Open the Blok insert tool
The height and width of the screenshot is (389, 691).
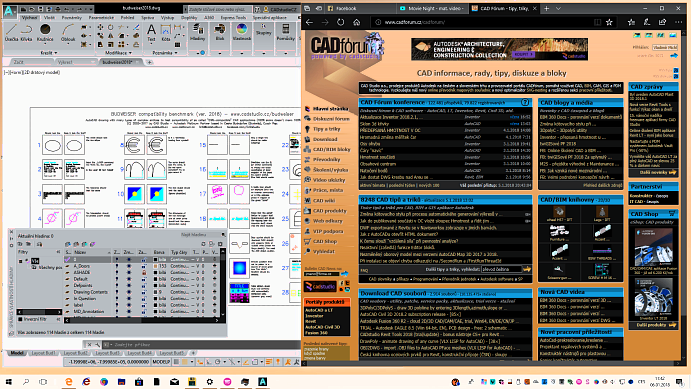pos(219,33)
